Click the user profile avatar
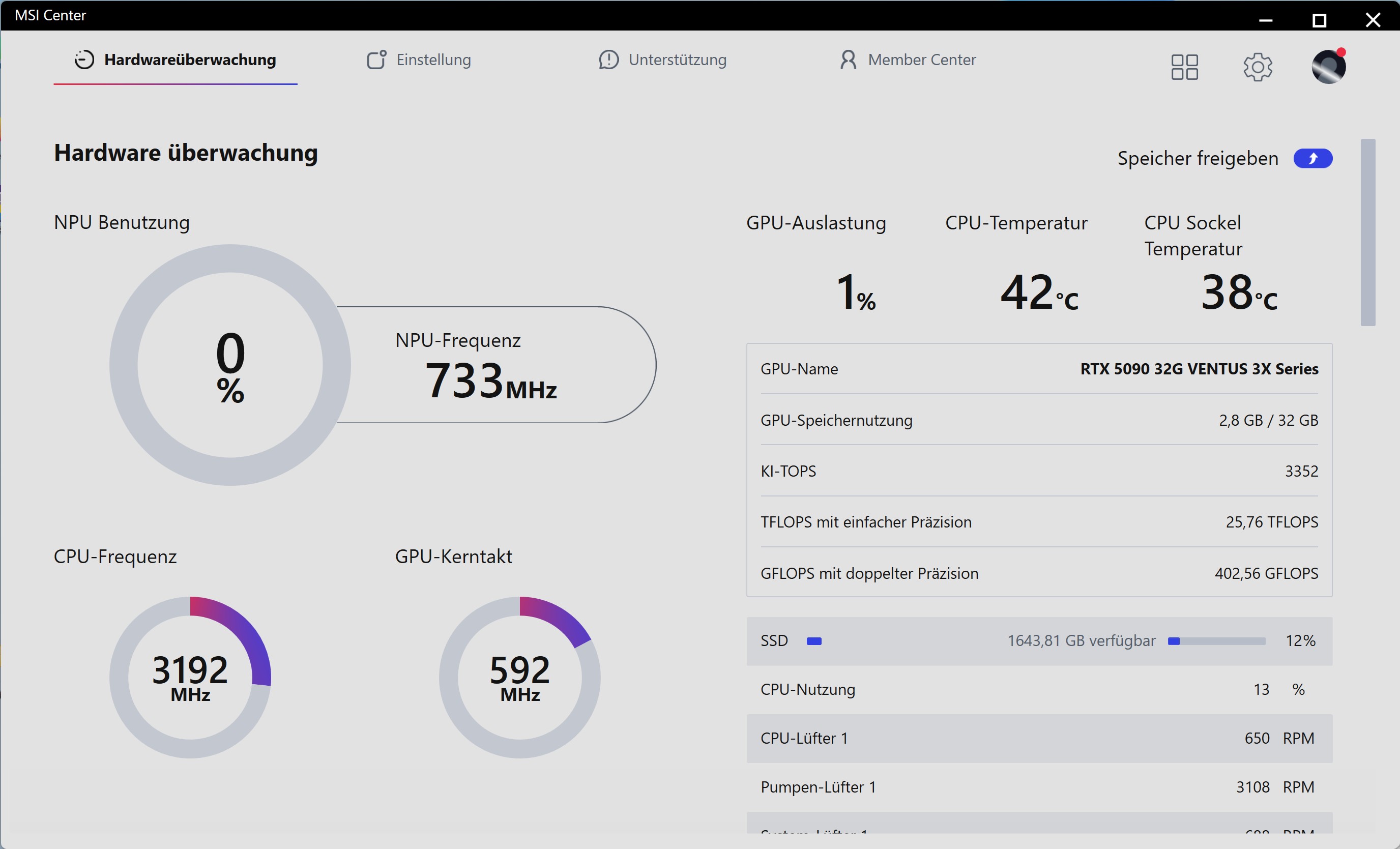This screenshot has height=849, width=1400. [x=1328, y=67]
